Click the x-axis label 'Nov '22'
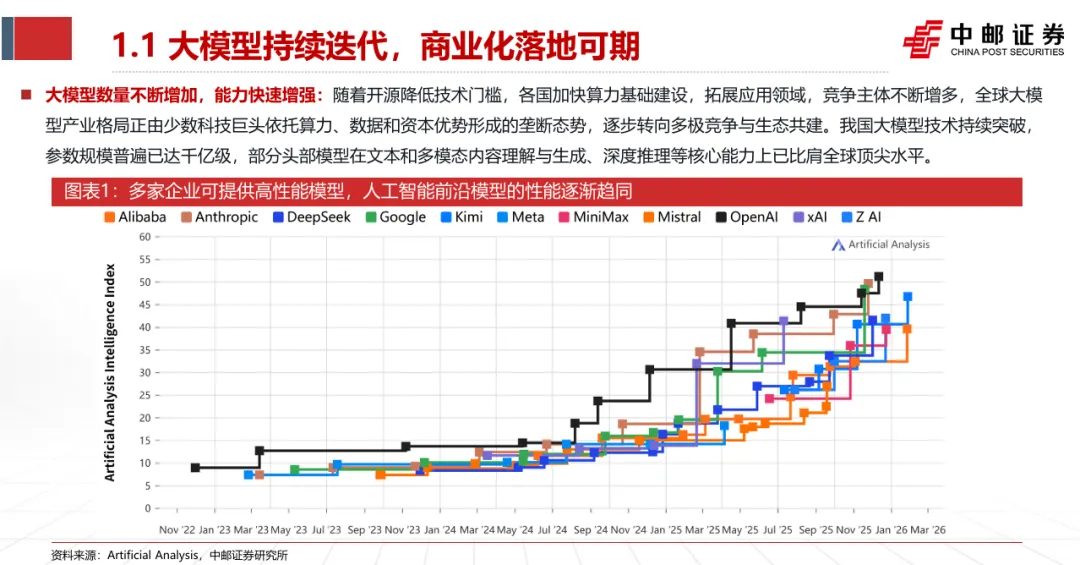This screenshot has width=1080, height=565. 177,530
